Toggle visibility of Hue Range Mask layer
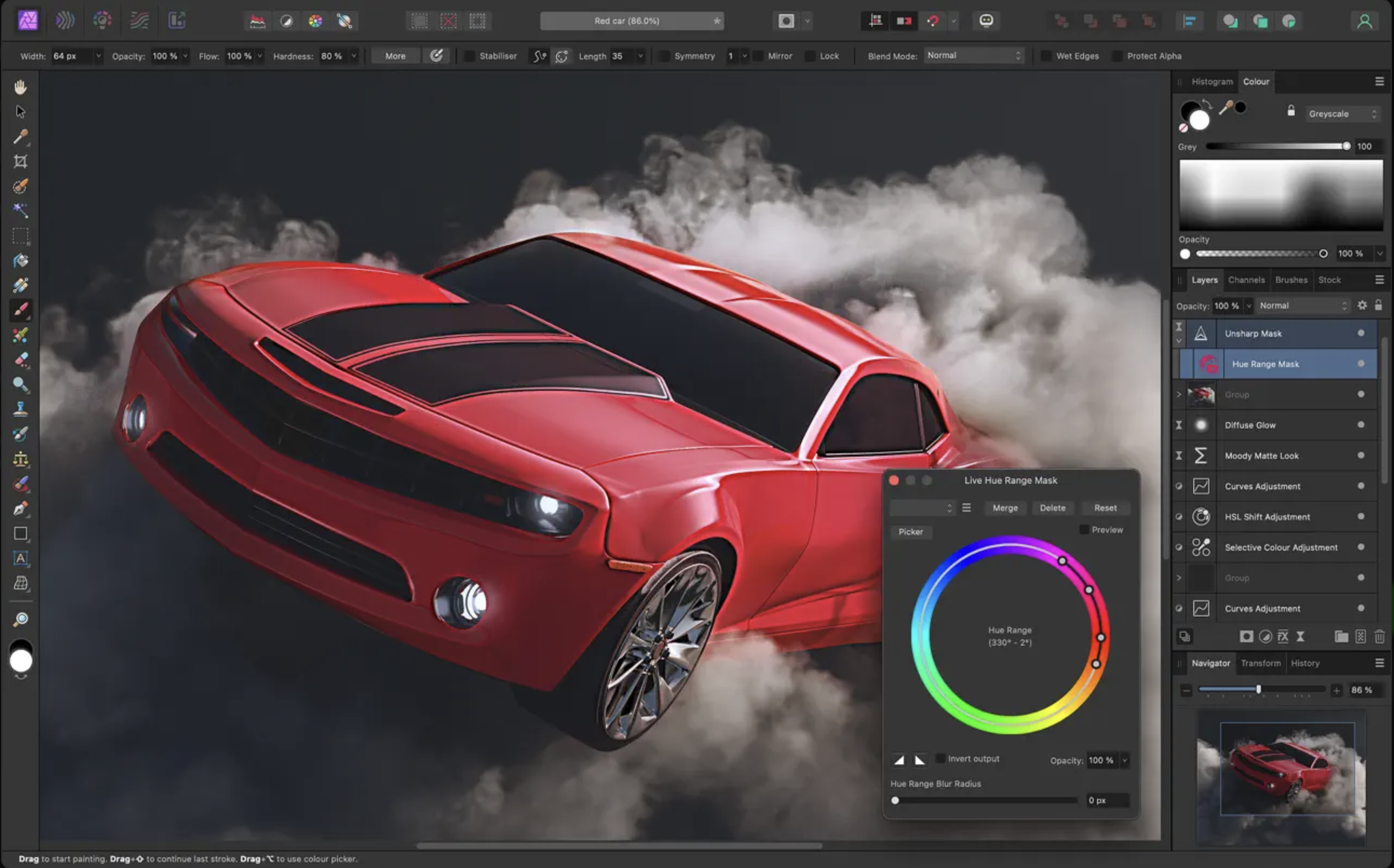Image resolution: width=1394 pixels, height=868 pixels. tap(1361, 363)
